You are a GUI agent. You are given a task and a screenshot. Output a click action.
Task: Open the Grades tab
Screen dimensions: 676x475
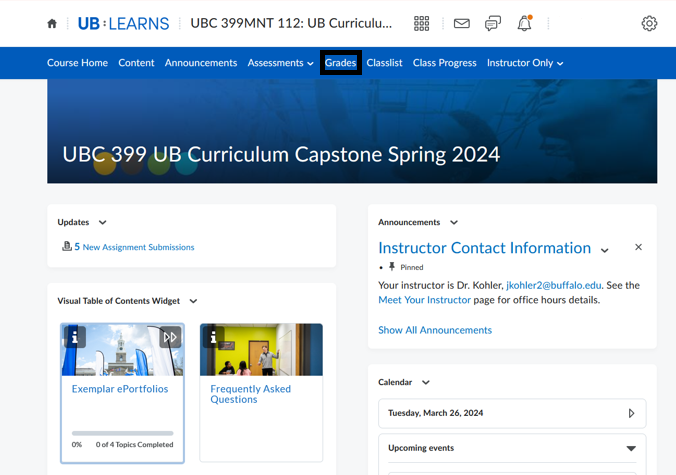340,63
